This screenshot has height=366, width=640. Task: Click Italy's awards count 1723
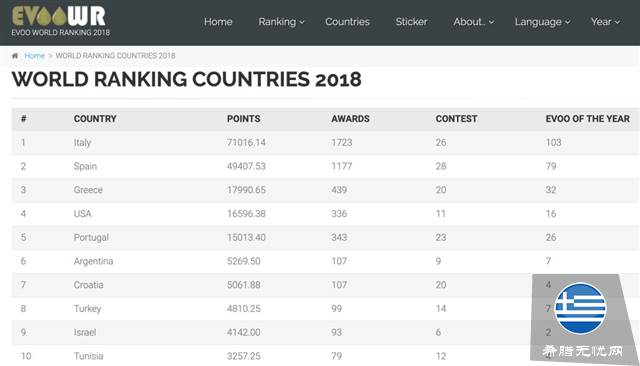(x=342, y=142)
